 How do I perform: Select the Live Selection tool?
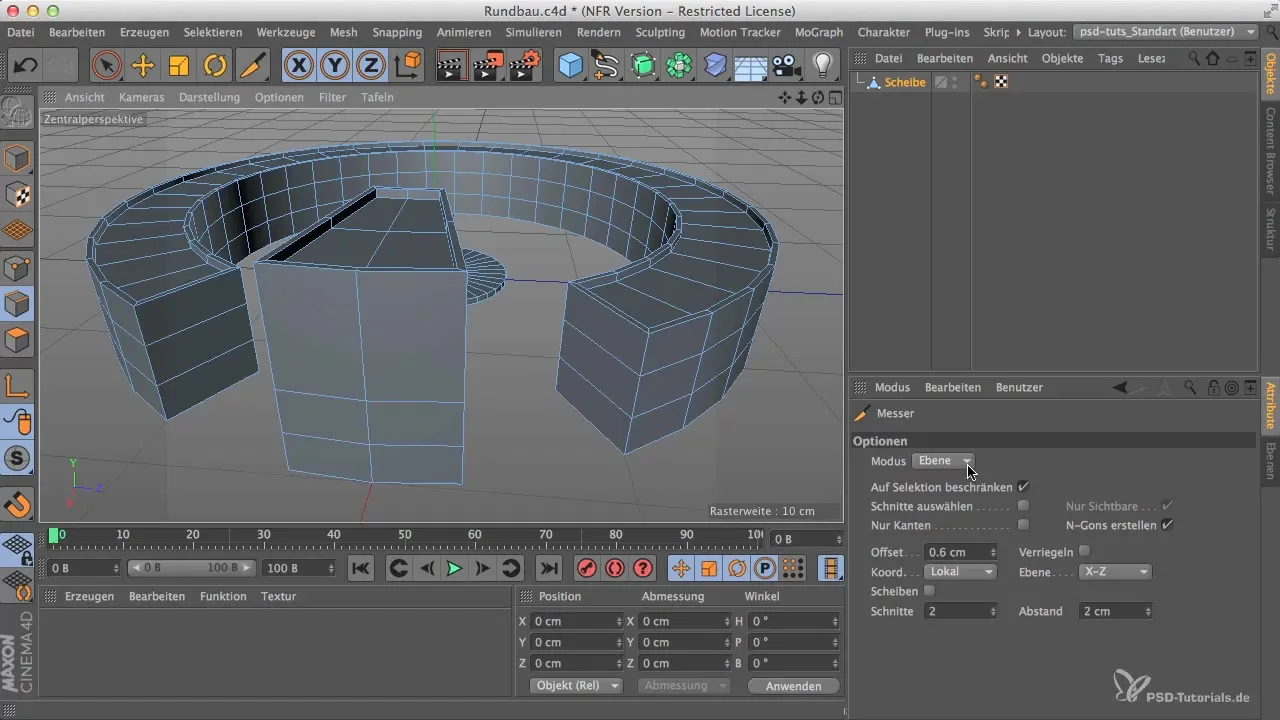click(x=106, y=66)
